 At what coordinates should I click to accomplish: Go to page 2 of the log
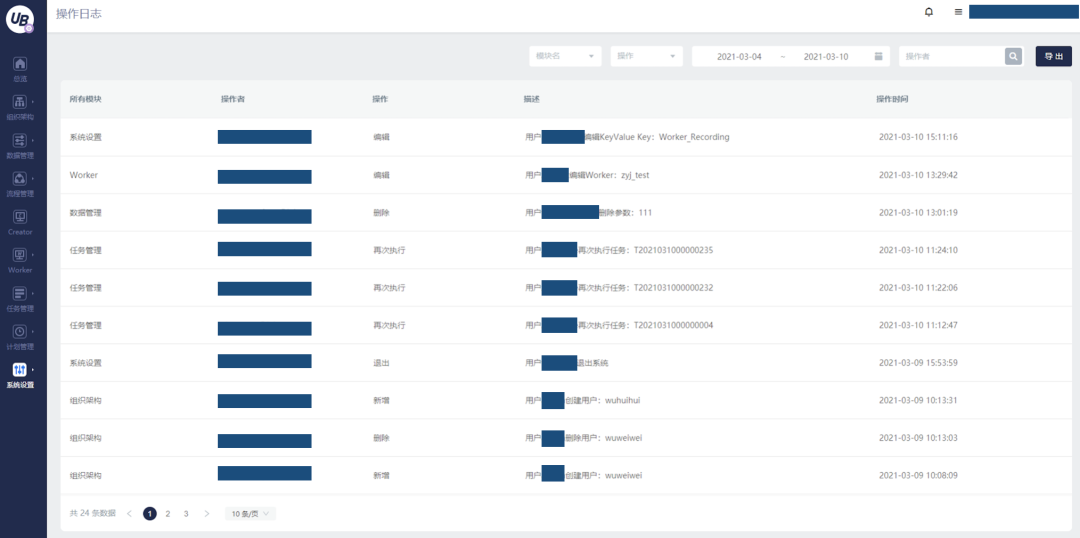pos(168,513)
